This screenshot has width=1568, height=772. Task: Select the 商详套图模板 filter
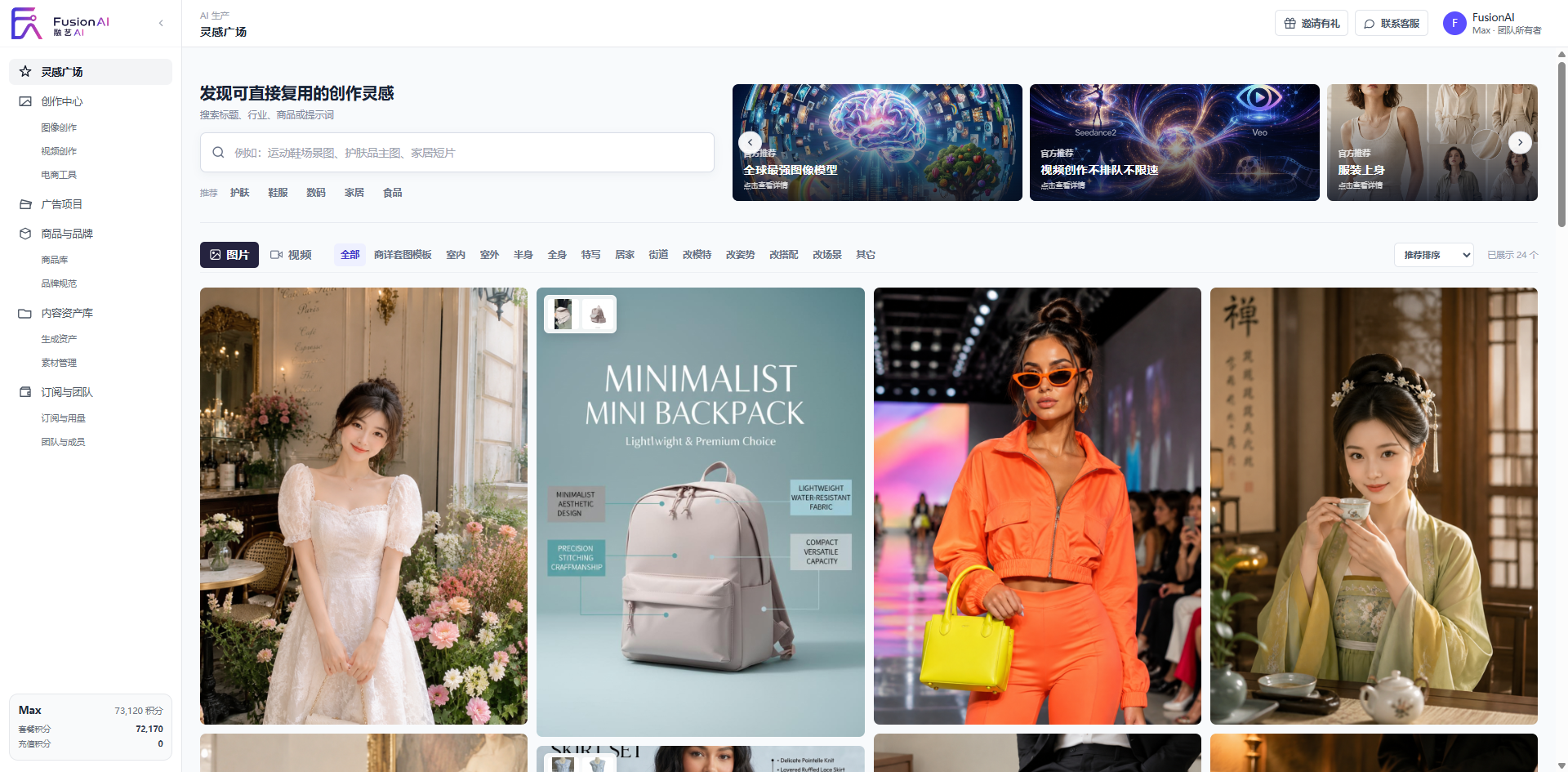(403, 255)
